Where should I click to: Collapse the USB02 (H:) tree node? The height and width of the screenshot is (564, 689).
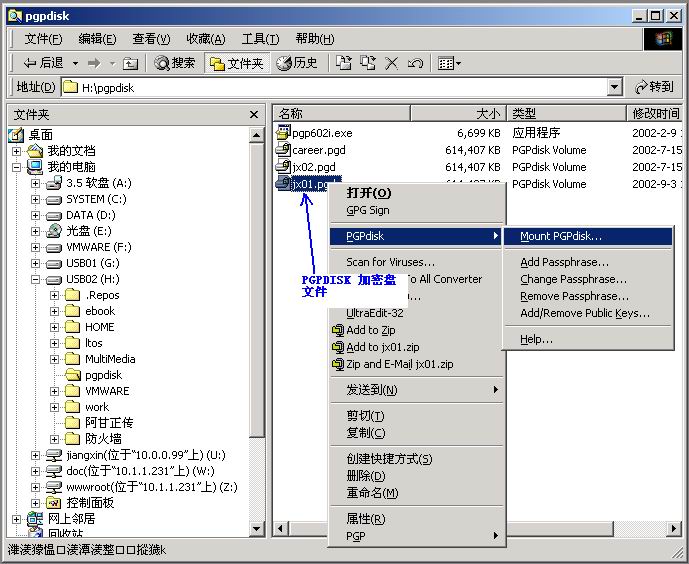(x=36, y=279)
